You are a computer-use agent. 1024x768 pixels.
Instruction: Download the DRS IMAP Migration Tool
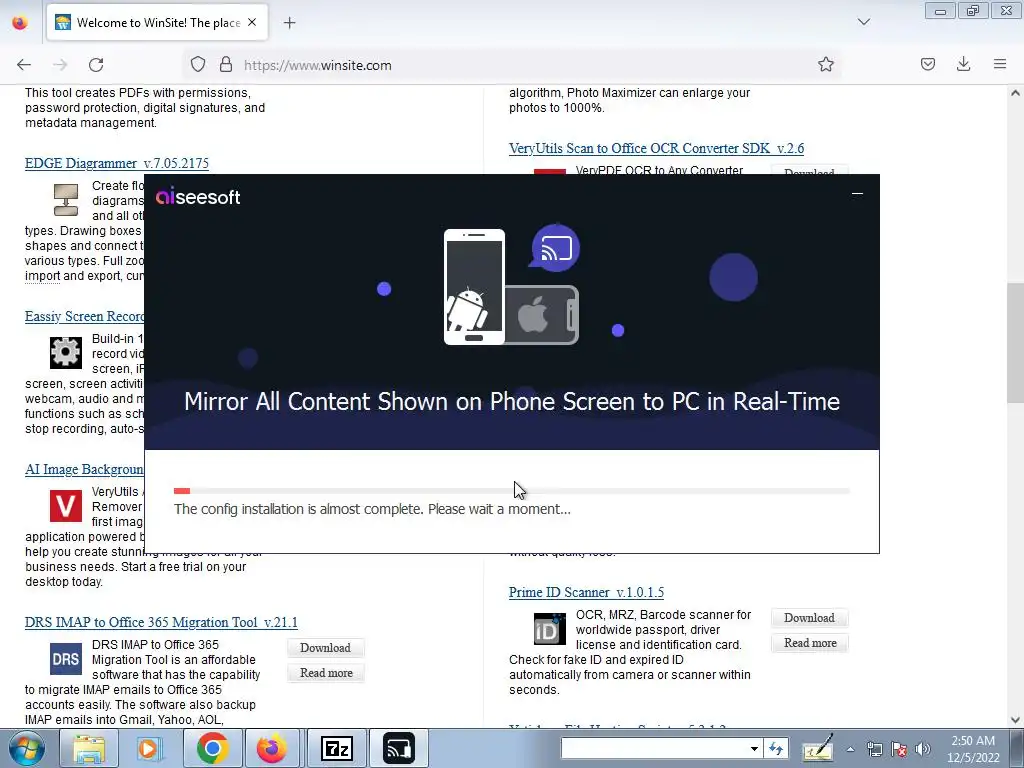pos(325,648)
